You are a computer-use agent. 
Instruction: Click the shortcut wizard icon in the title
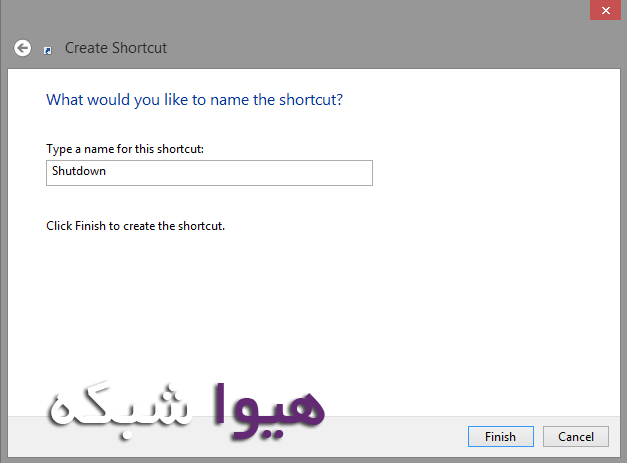47,49
